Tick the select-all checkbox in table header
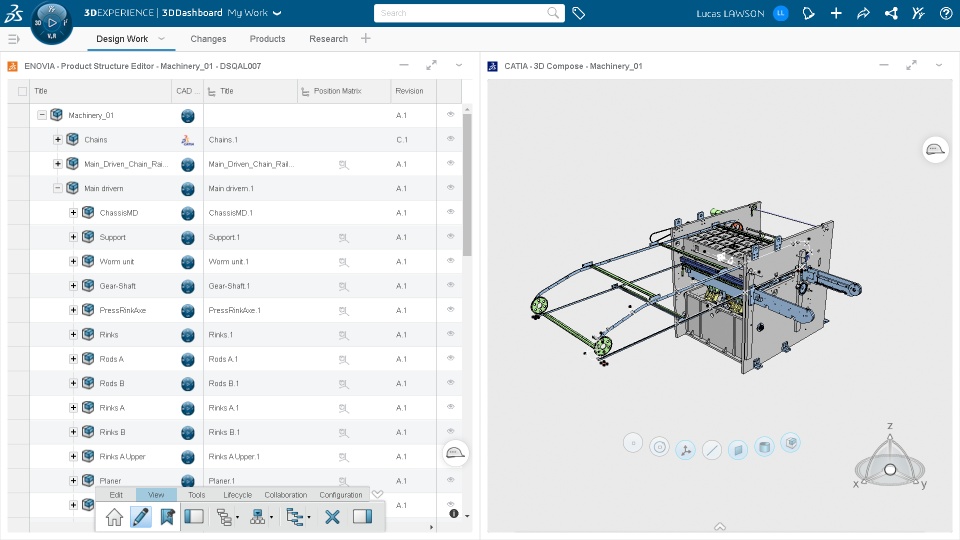 click(x=23, y=91)
